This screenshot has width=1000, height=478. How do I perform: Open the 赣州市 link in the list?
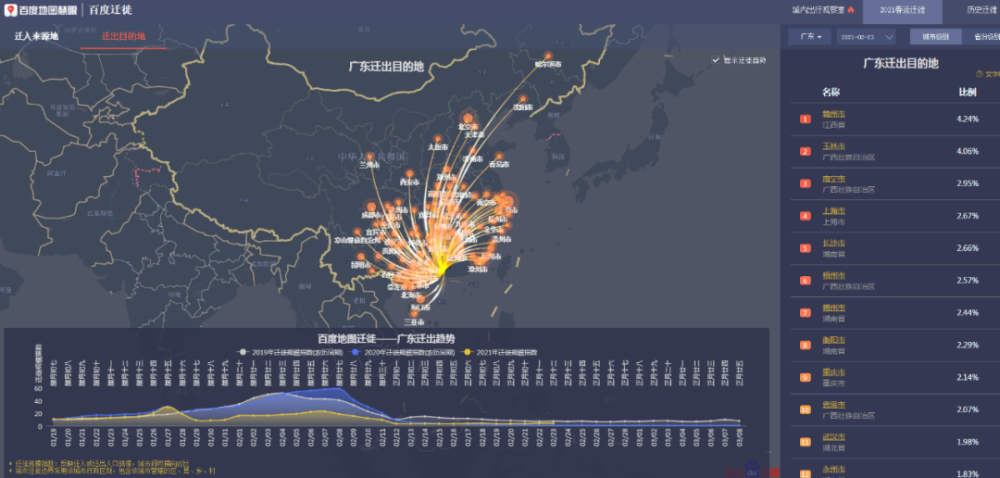[834, 114]
